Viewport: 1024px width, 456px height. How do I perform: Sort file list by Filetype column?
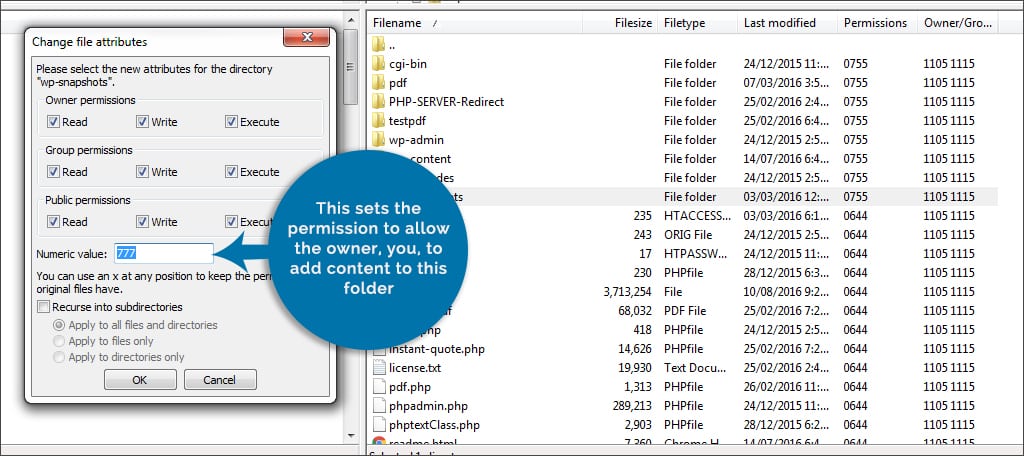[x=698, y=23]
